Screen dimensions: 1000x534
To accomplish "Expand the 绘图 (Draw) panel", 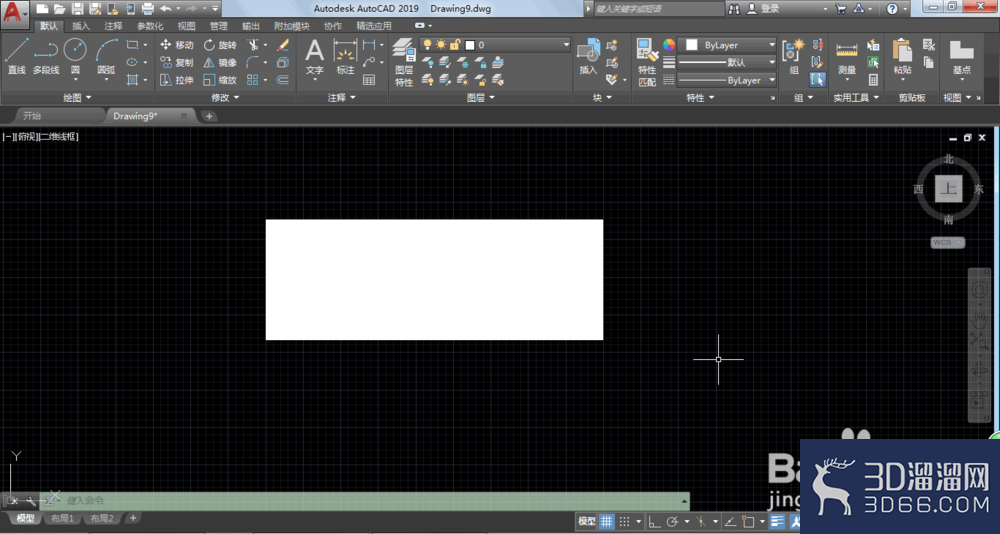I will 77,98.
